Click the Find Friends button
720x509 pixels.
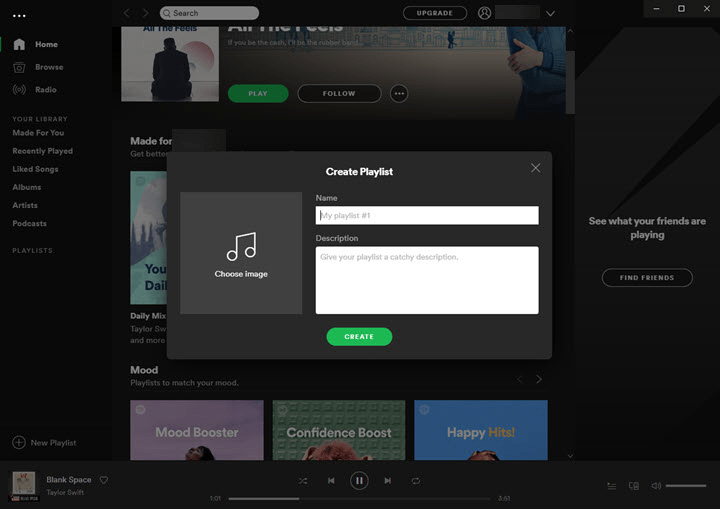(x=647, y=277)
